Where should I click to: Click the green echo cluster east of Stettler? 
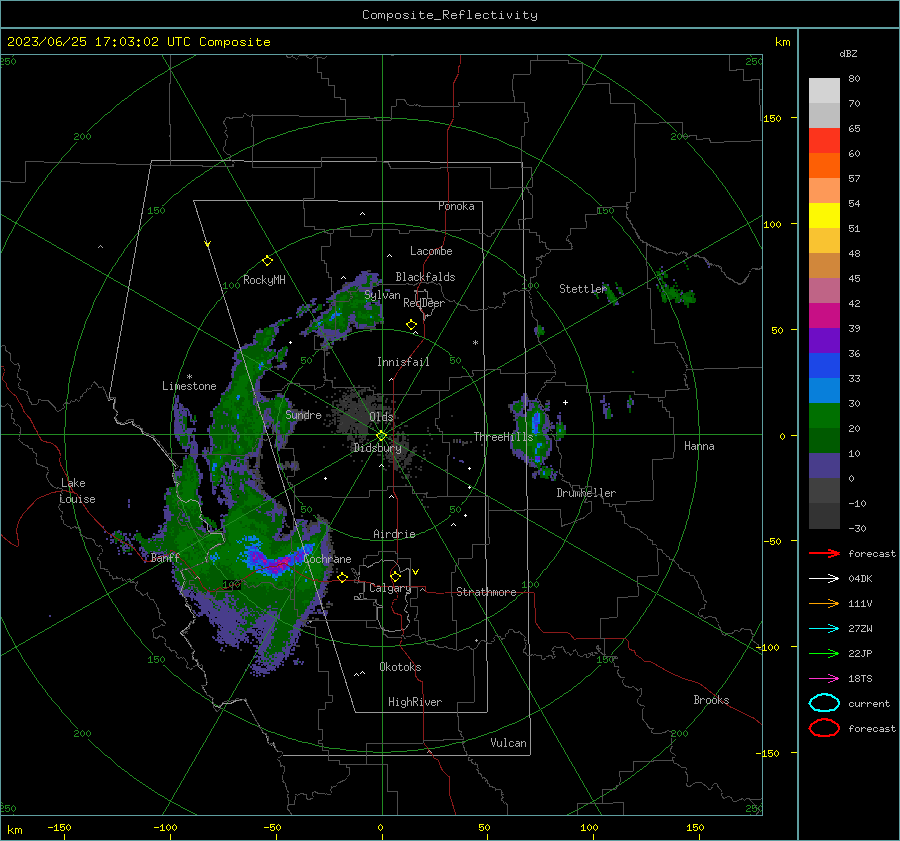pyautogui.click(x=676, y=290)
